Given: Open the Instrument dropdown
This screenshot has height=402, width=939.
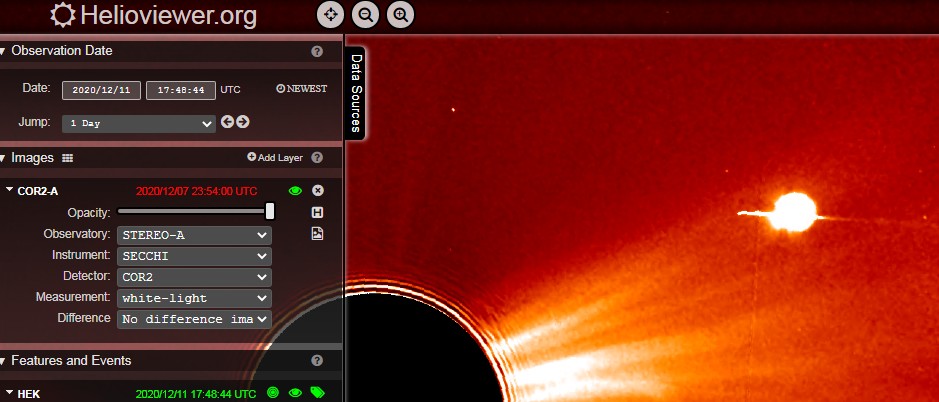Looking at the screenshot, I should [195, 256].
